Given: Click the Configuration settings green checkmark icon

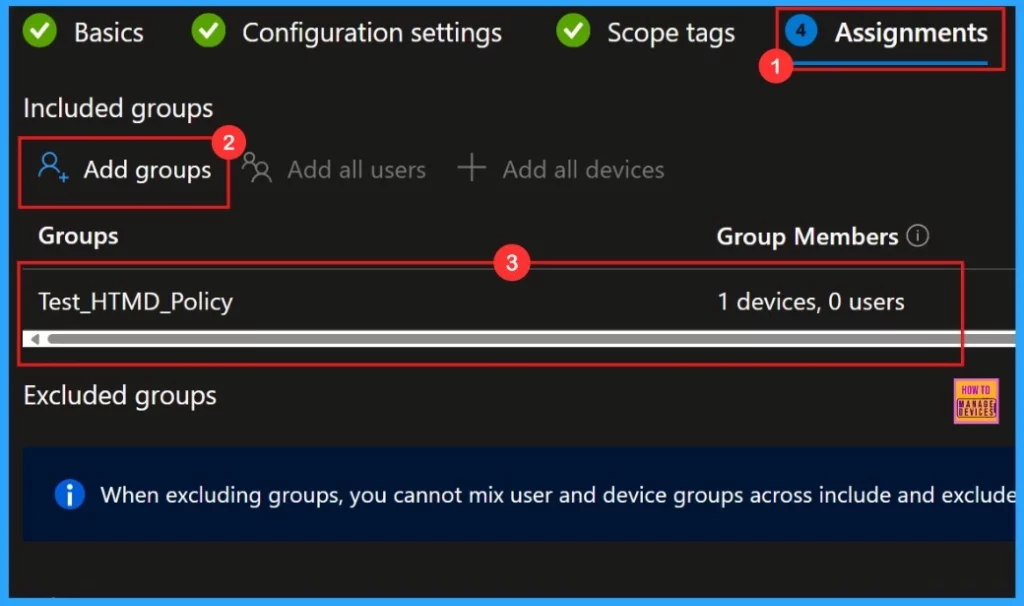Looking at the screenshot, I should (208, 31).
